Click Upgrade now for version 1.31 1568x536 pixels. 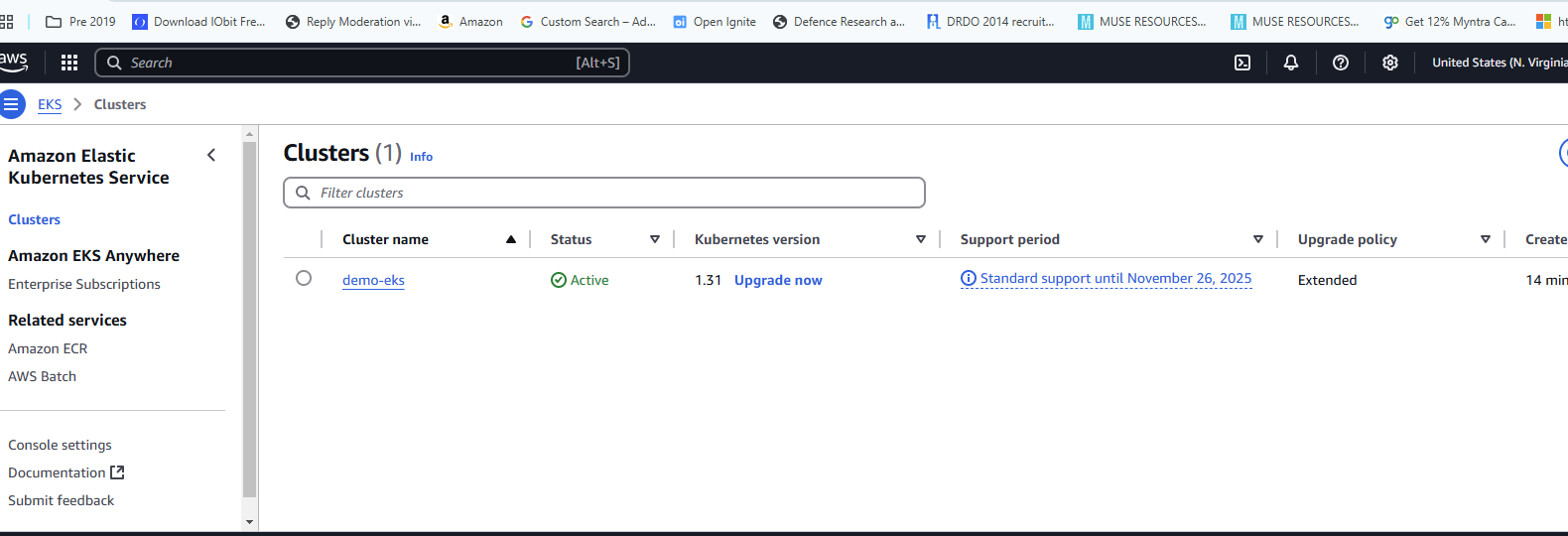[778, 280]
